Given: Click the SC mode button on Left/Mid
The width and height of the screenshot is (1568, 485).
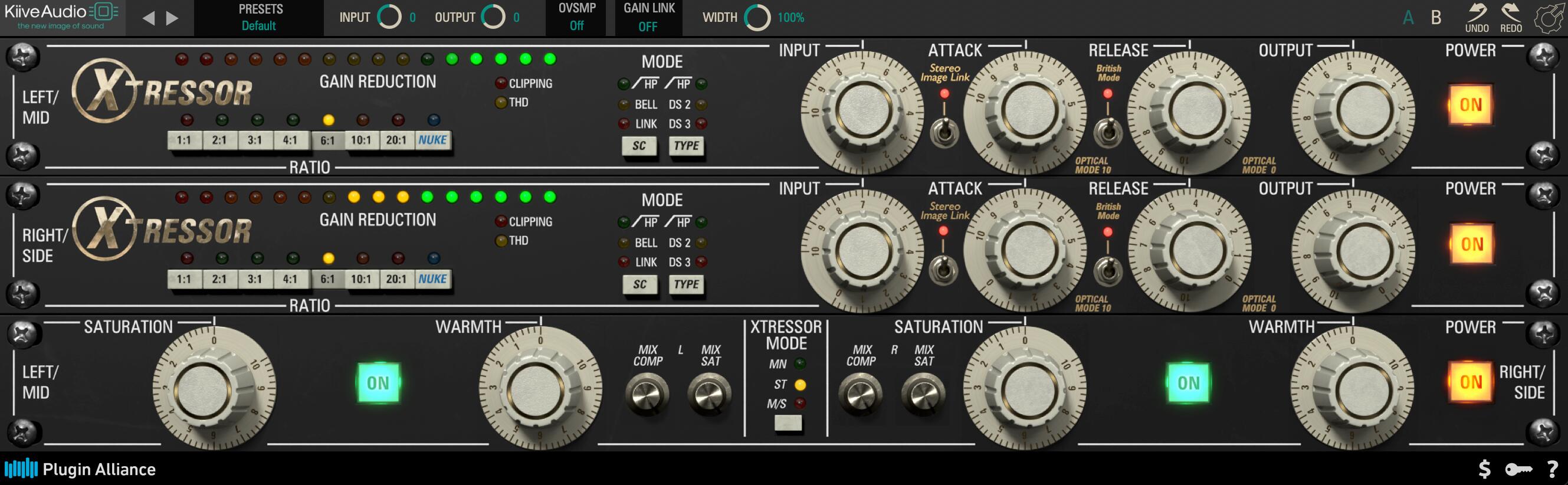Looking at the screenshot, I should point(639,146).
